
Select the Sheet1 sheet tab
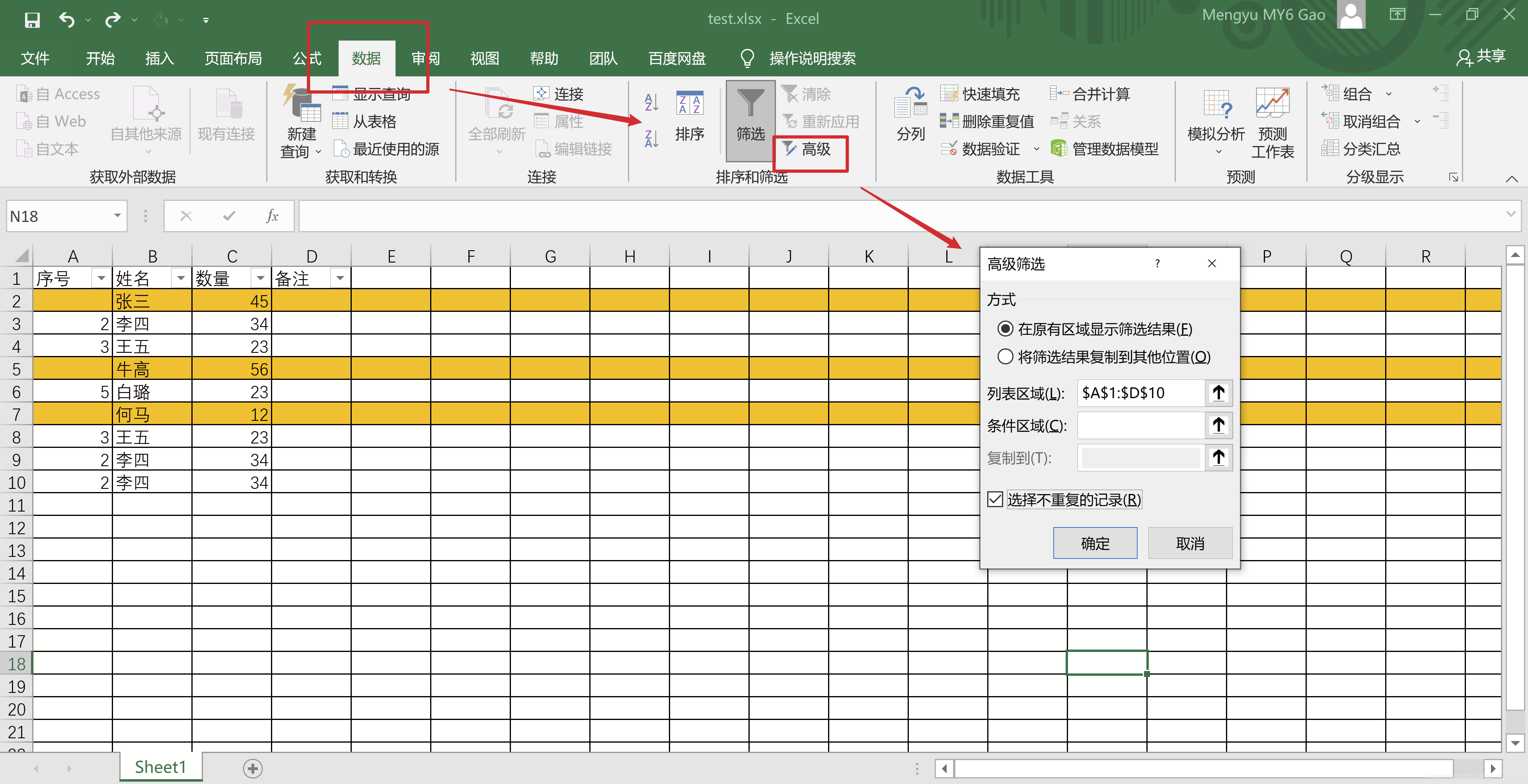pyautogui.click(x=160, y=767)
